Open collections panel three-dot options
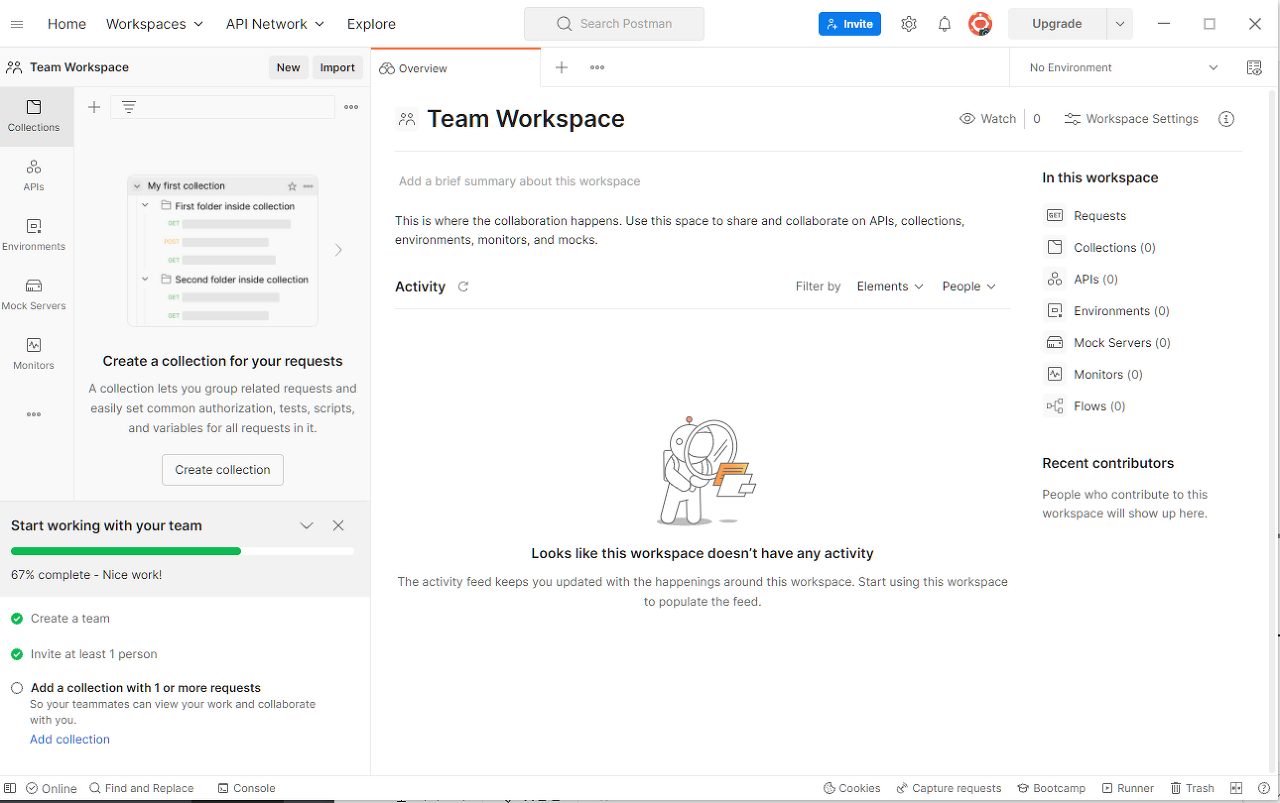The height and width of the screenshot is (803, 1280). (x=351, y=107)
